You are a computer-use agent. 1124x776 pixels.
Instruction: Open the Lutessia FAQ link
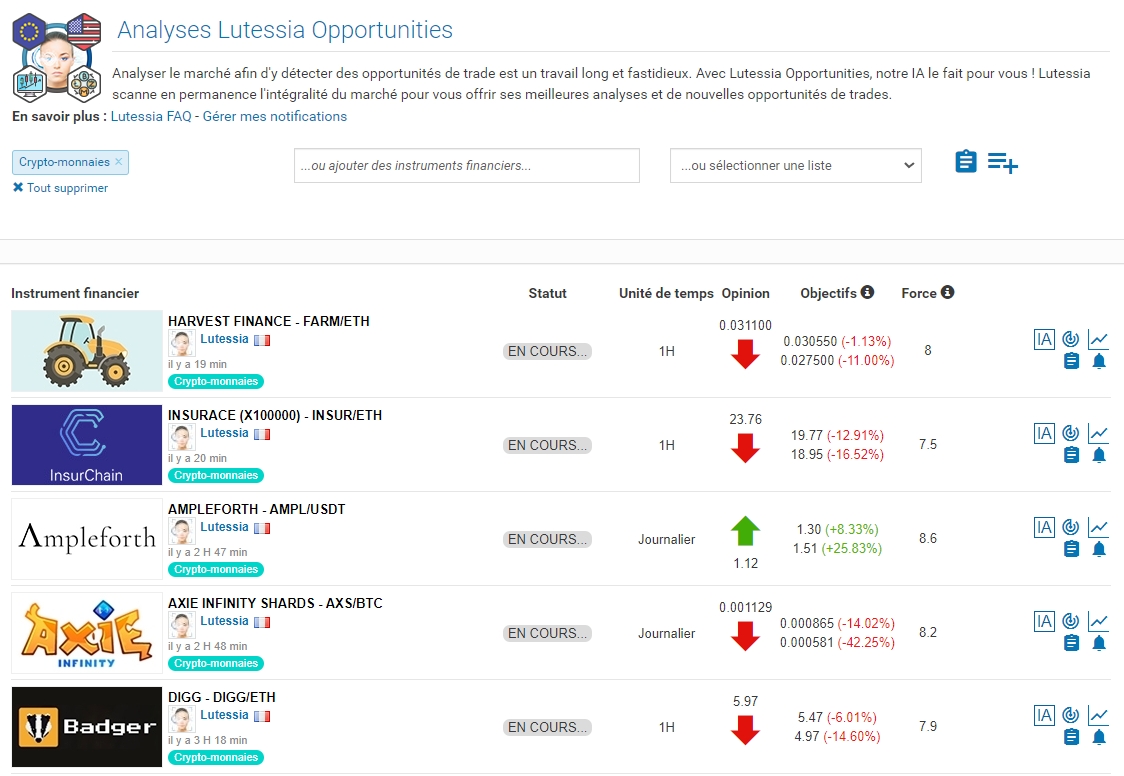coord(151,116)
